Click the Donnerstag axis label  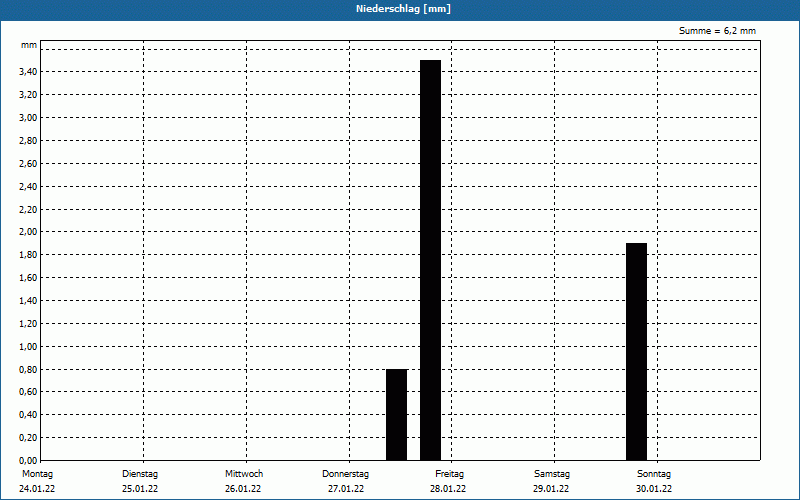click(345, 474)
